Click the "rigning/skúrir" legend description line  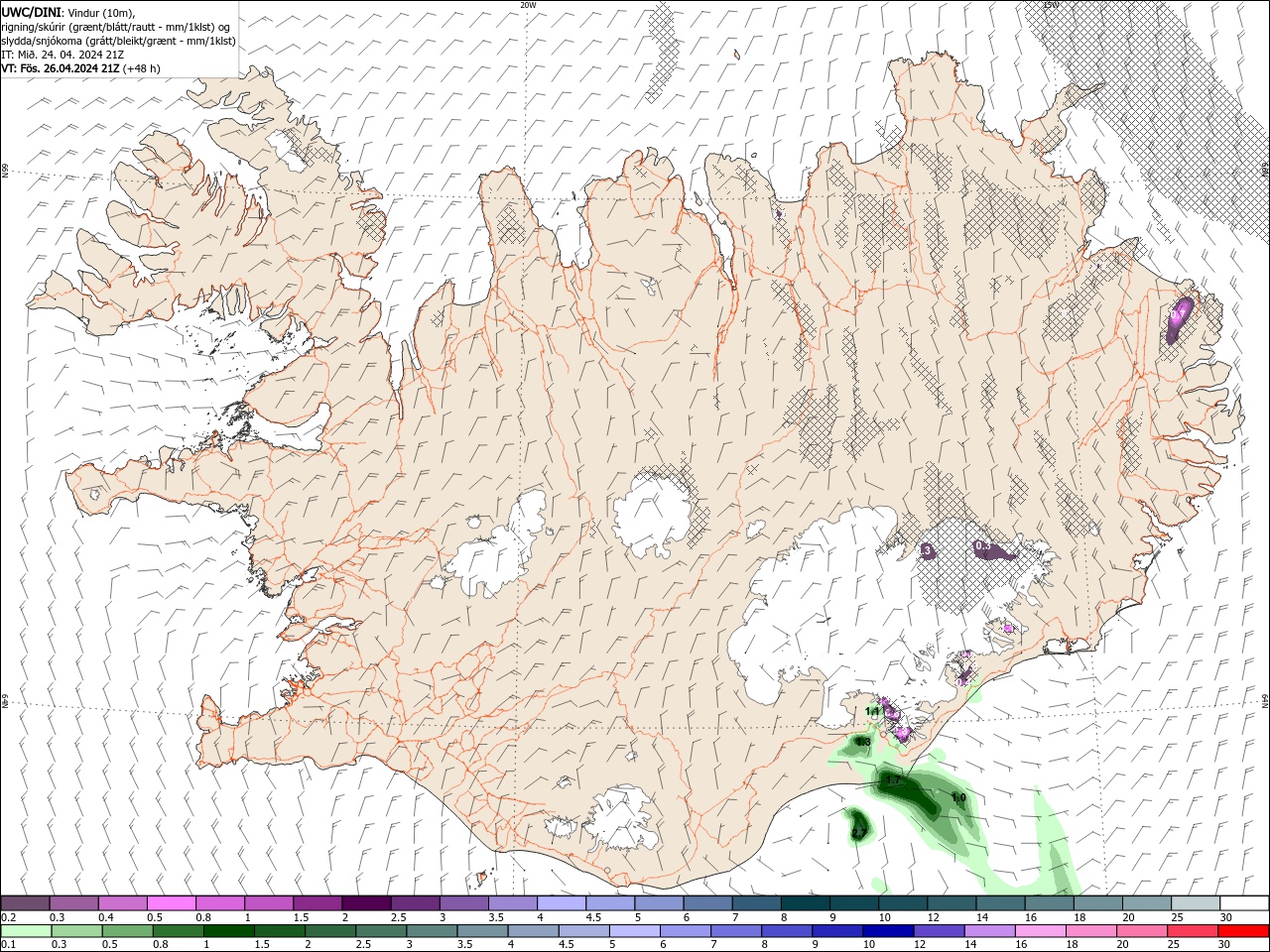116,27
